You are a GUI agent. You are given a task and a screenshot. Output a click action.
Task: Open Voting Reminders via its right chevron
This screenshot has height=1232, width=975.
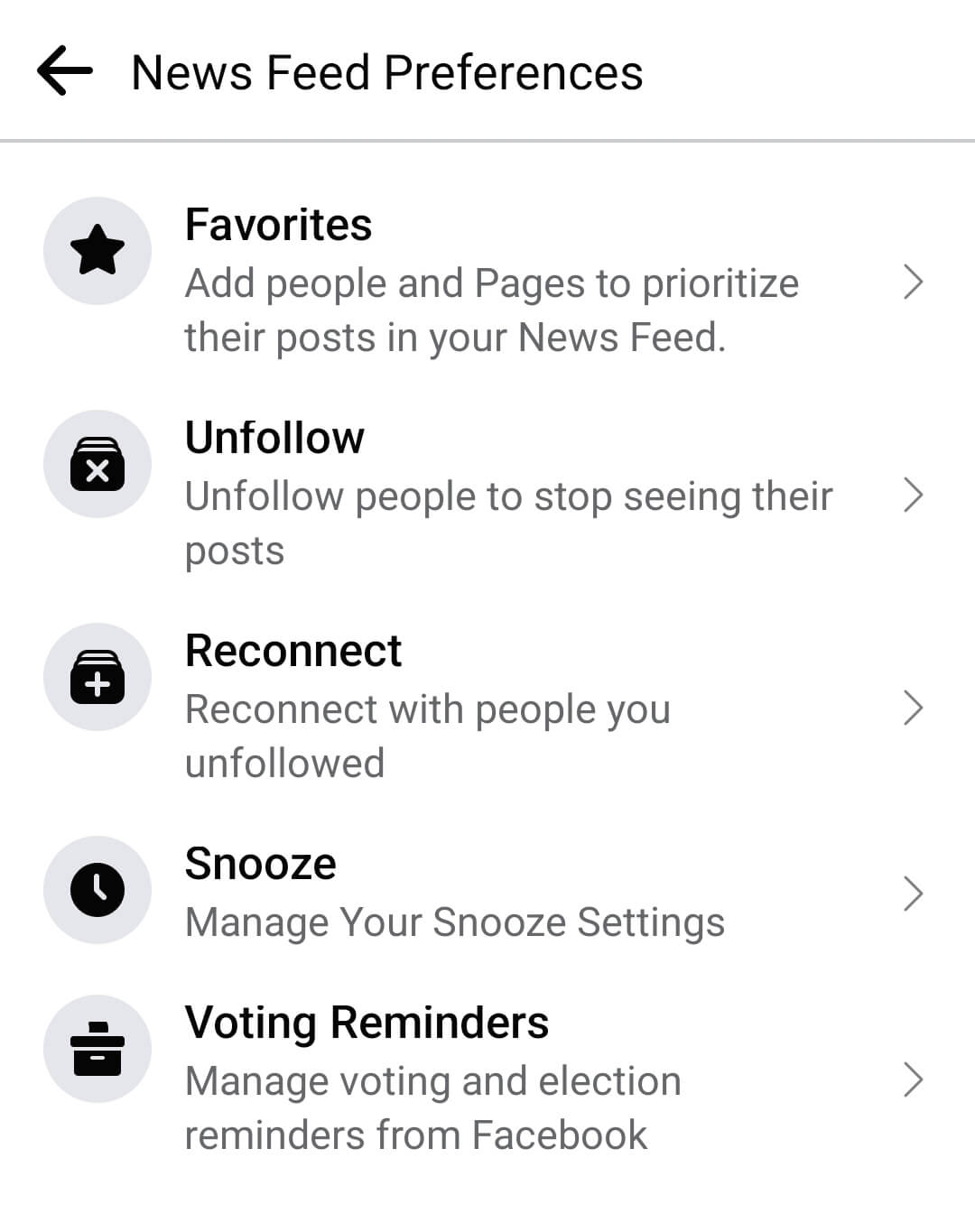(x=914, y=1079)
